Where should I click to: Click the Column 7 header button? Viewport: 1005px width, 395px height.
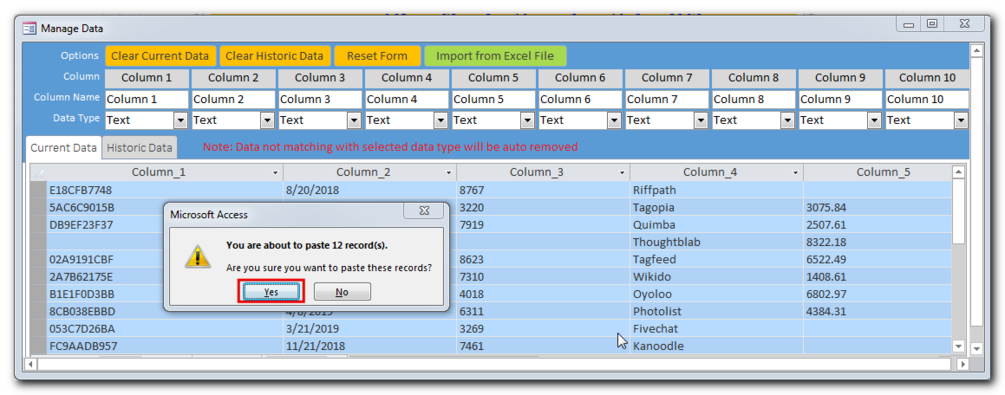click(667, 78)
